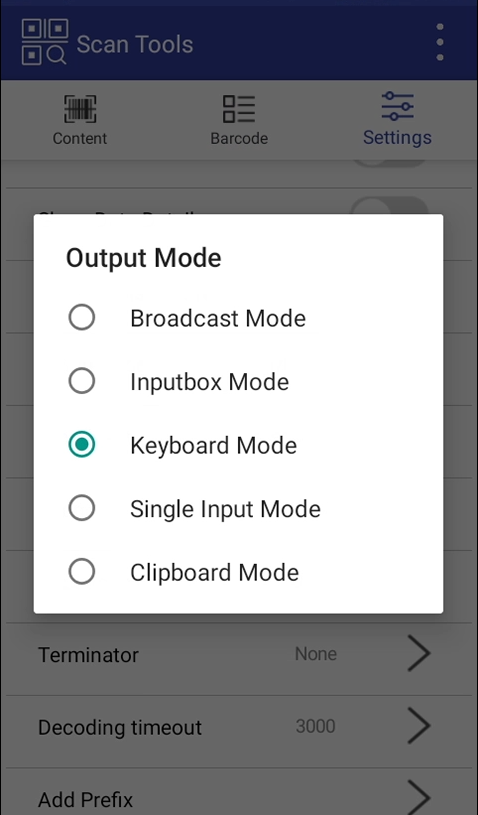Screen dimensions: 478x815
Task: Select the Single Input Mode radio button
Action: (x=82, y=508)
